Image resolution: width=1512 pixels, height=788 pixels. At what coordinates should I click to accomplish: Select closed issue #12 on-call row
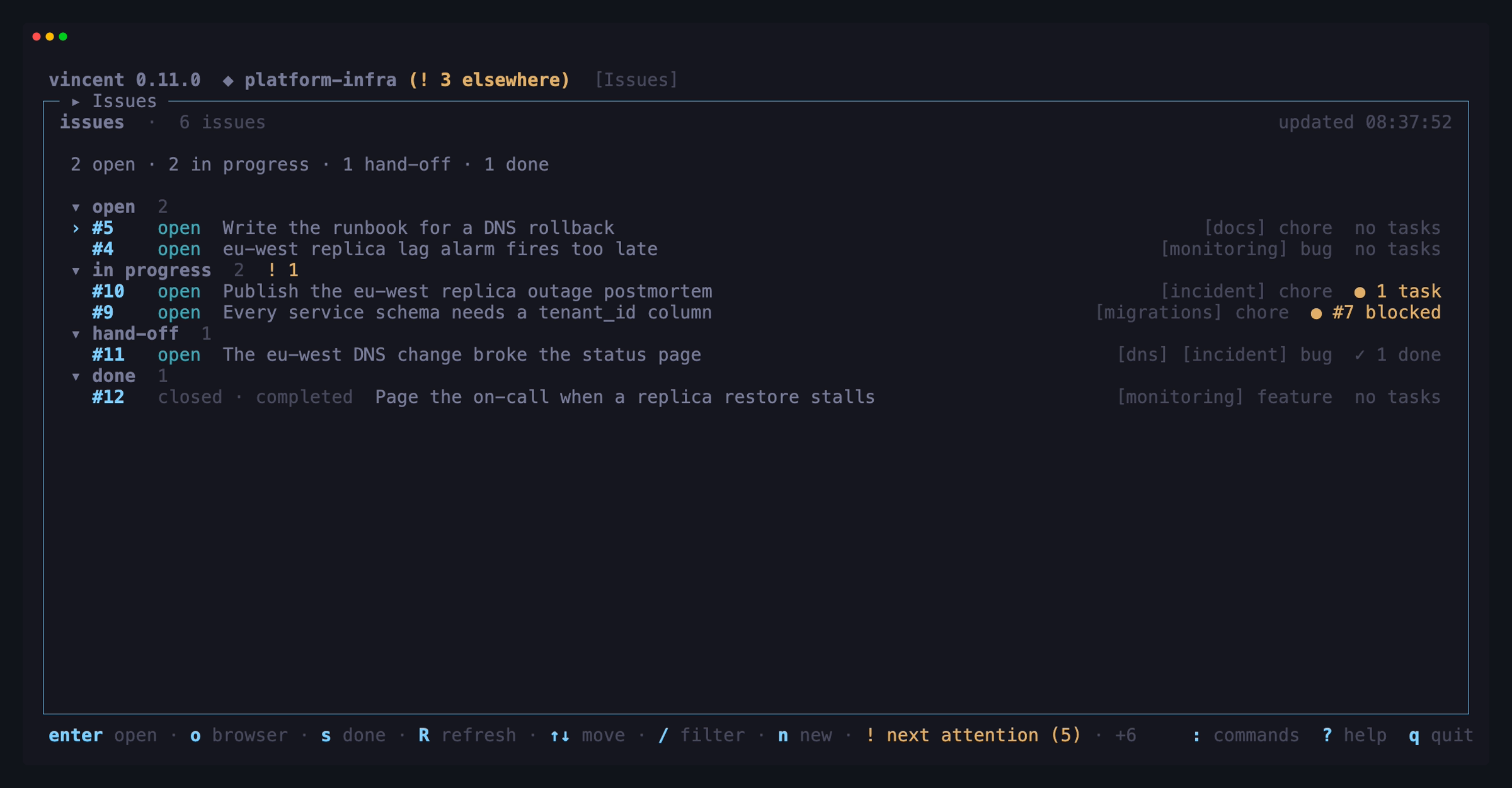click(x=756, y=397)
